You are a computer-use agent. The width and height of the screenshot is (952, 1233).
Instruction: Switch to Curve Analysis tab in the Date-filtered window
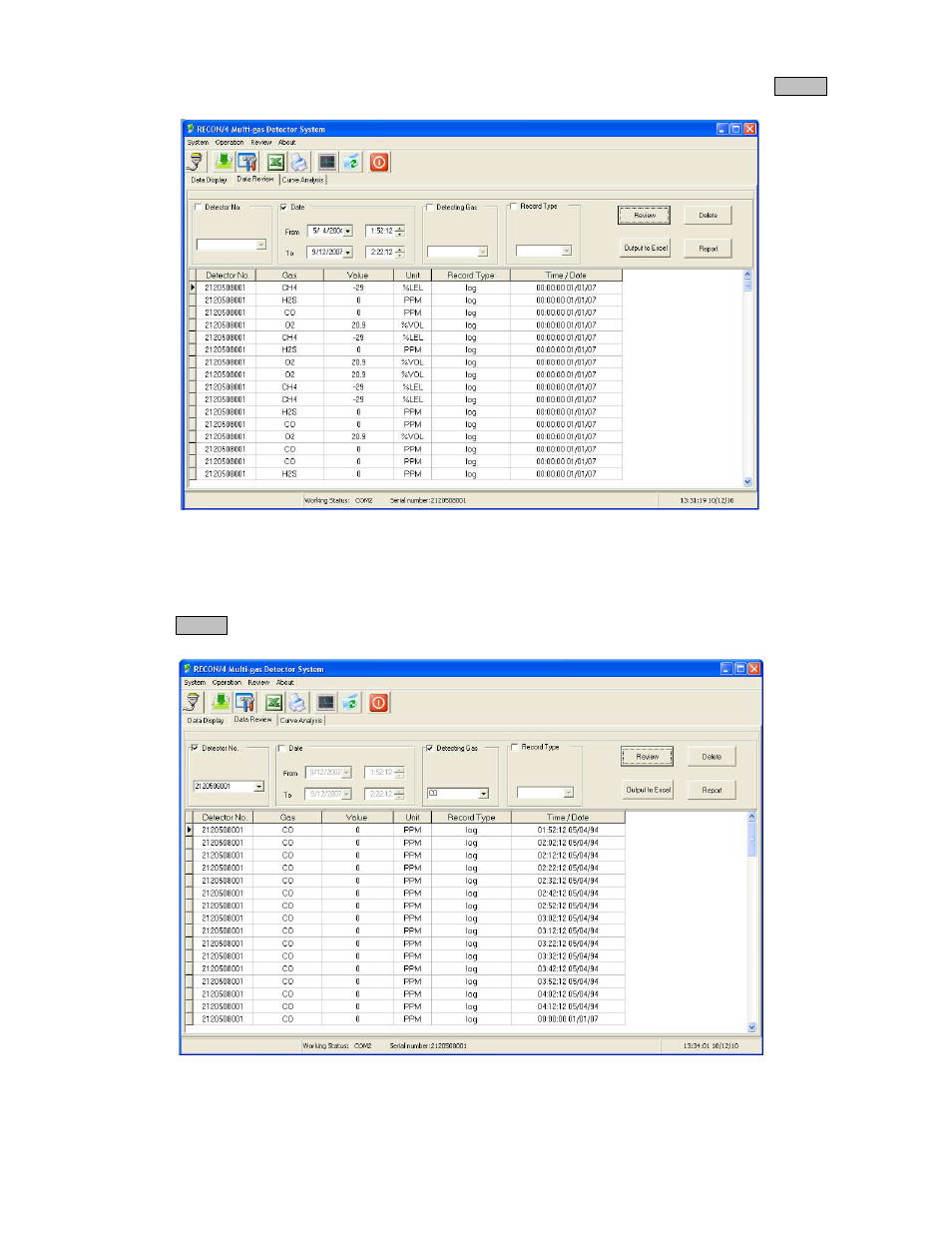[302, 181]
